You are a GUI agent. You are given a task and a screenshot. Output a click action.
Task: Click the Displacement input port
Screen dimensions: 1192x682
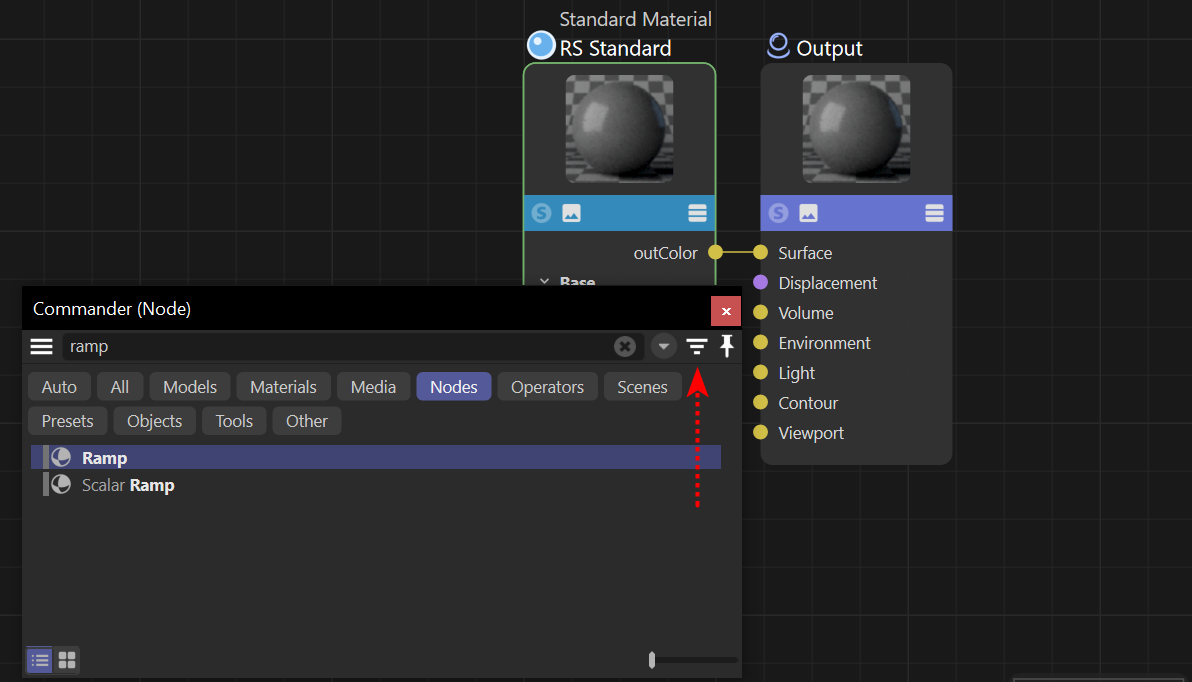[760, 283]
